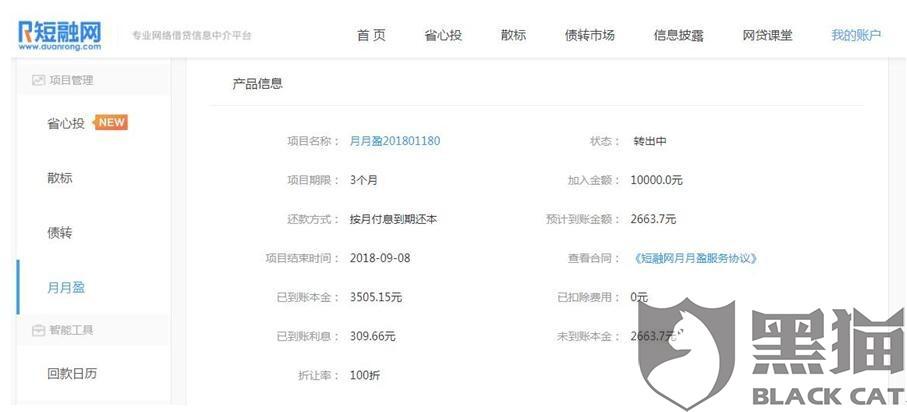Image resolution: width=907 pixels, height=412 pixels.
Task: Open project link 月月盈201801180
Action: [x=395, y=141]
